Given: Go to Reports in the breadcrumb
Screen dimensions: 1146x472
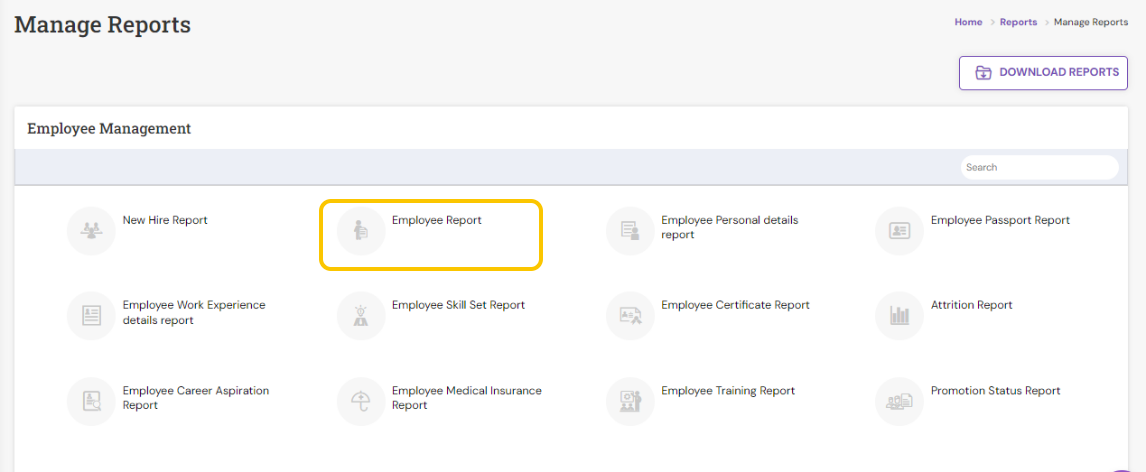Looking at the screenshot, I should [1018, 23].
